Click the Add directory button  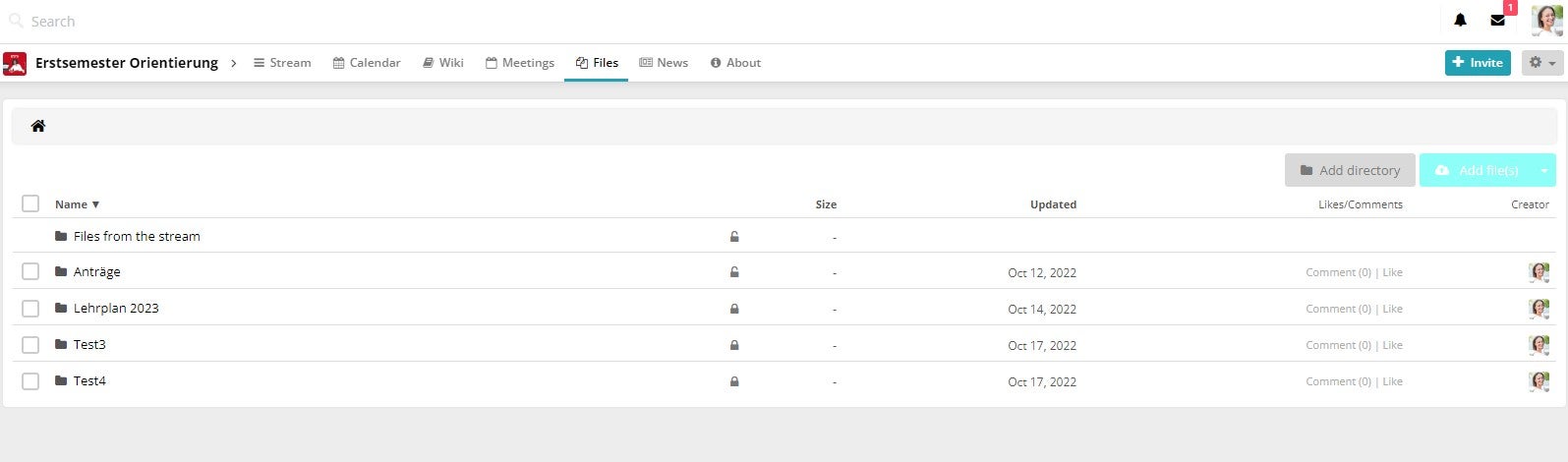[x=1350, y=170]
